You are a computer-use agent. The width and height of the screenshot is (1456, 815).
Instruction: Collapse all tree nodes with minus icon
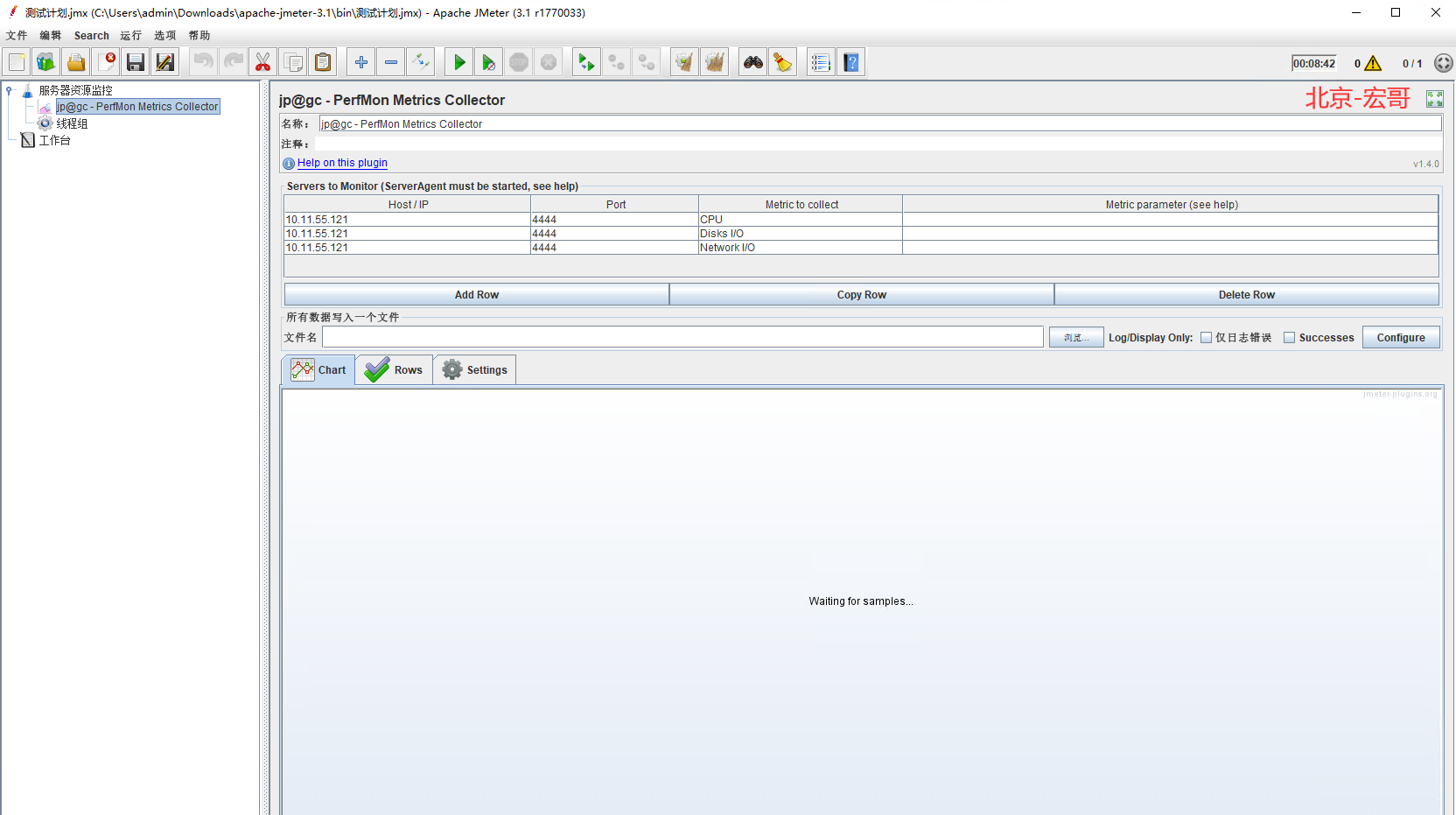tap(391, 62)
